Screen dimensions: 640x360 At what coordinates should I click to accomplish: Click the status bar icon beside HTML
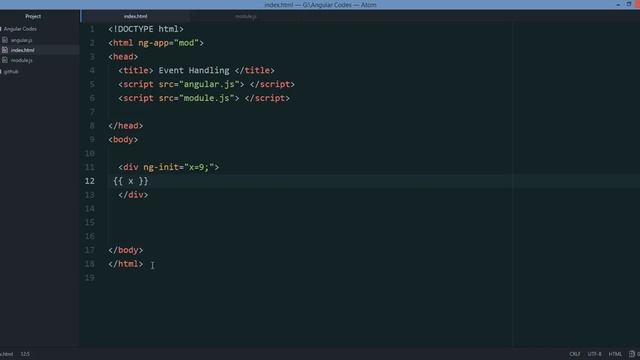point(632,354)
